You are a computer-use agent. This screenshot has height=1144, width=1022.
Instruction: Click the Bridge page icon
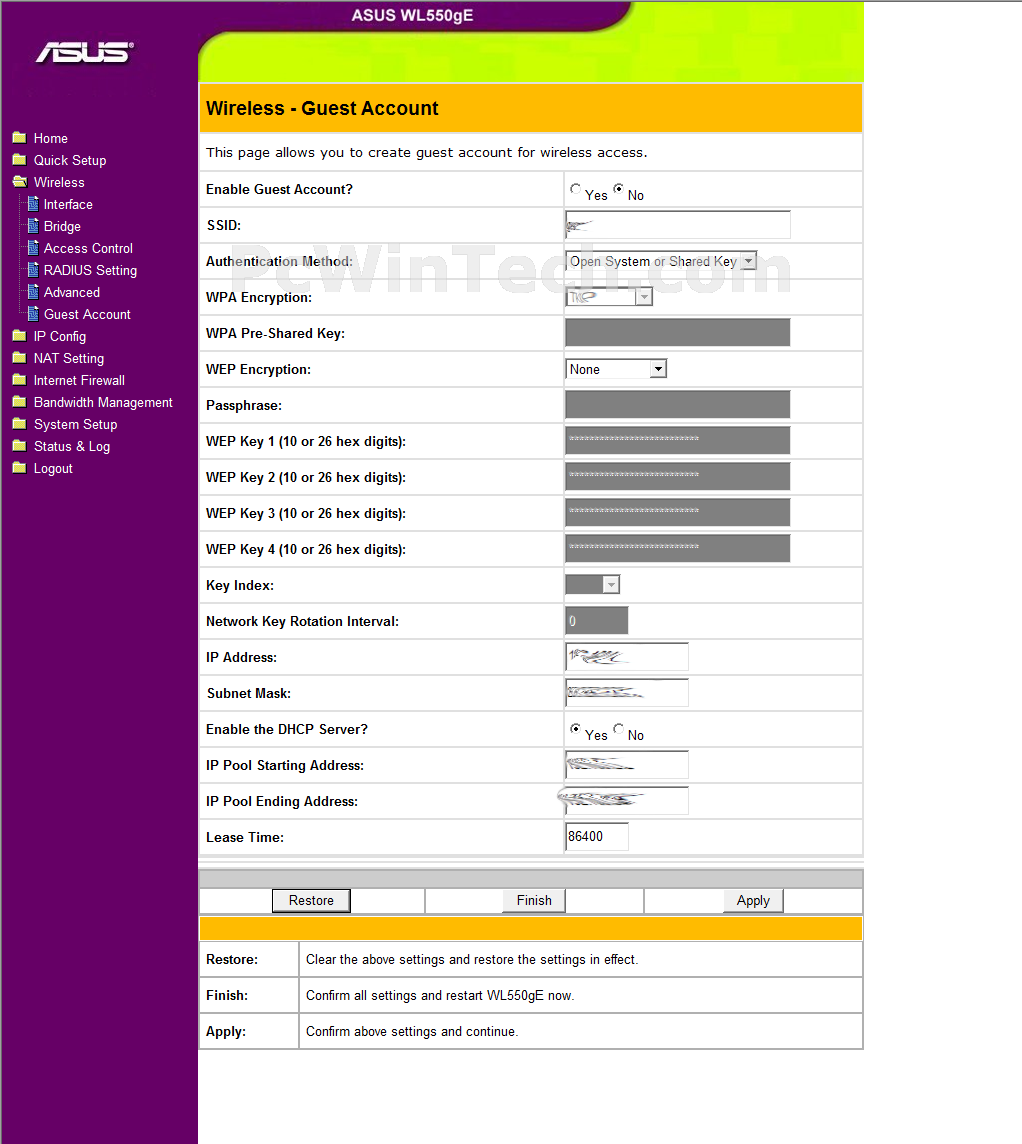[33, 225]
